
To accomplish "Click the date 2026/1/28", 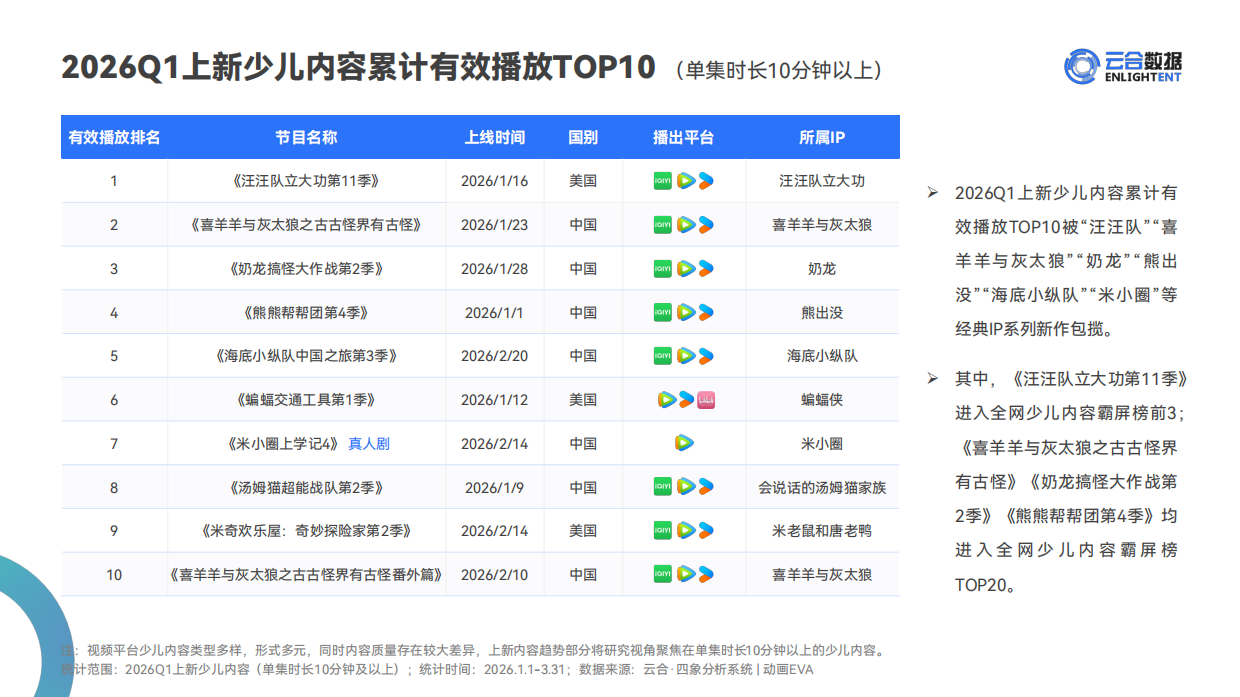I will coord(494,269).
